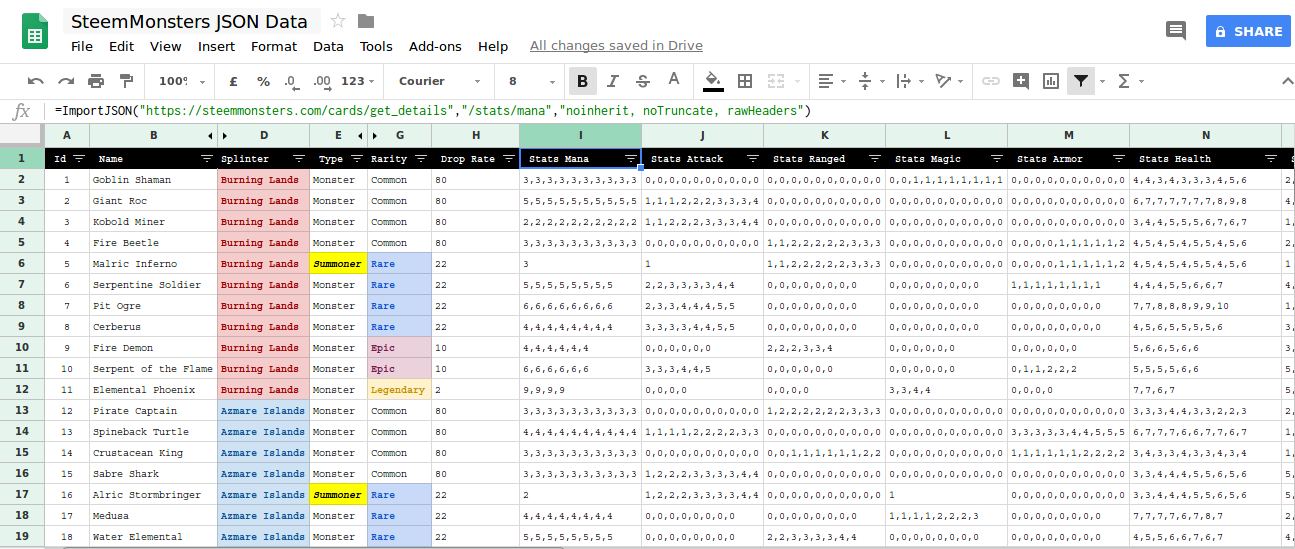Image resolution: width=1295 pixels, height=549 pixels.
Task: Open the Format menu
Action: (x=274, y=46)
